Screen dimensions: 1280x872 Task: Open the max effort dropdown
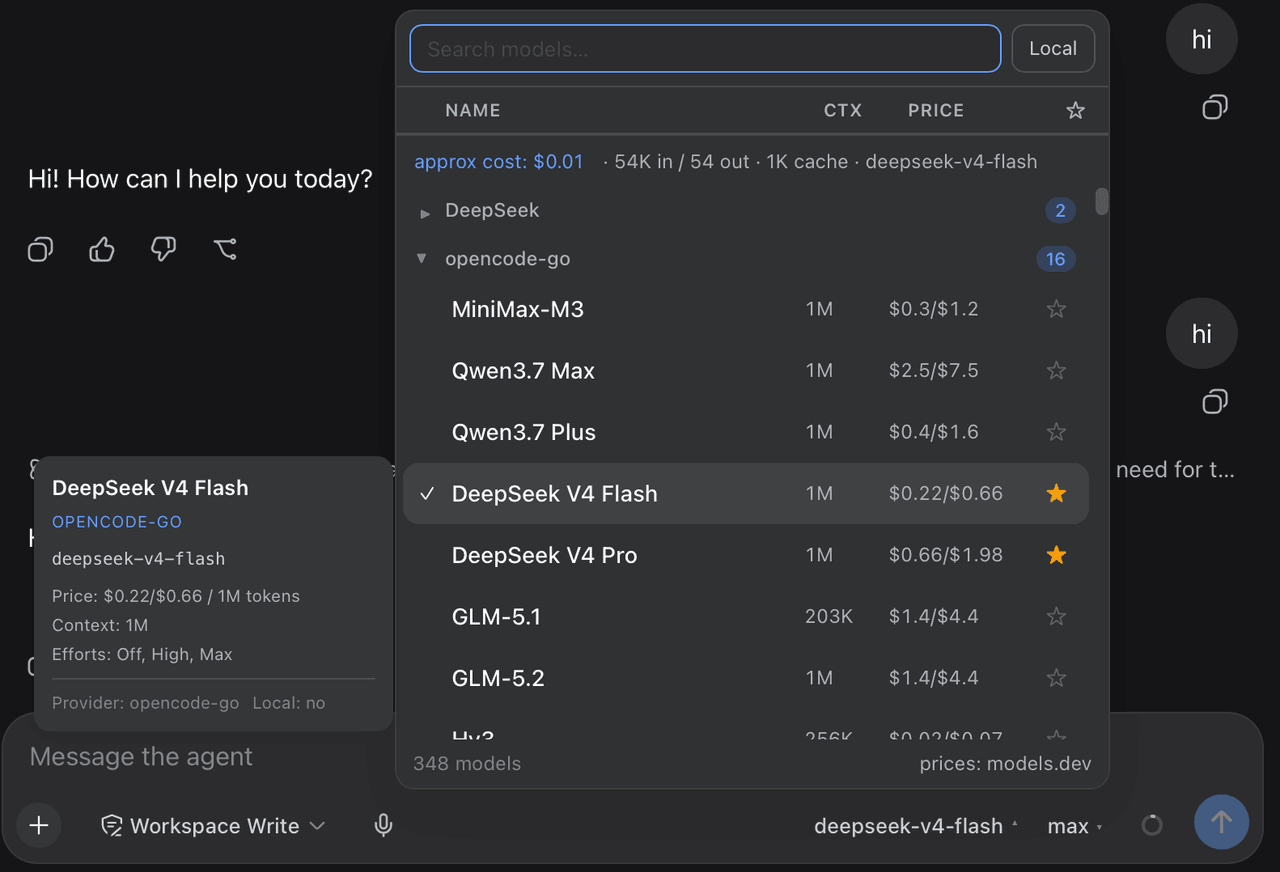click(x=1075, y=826)
